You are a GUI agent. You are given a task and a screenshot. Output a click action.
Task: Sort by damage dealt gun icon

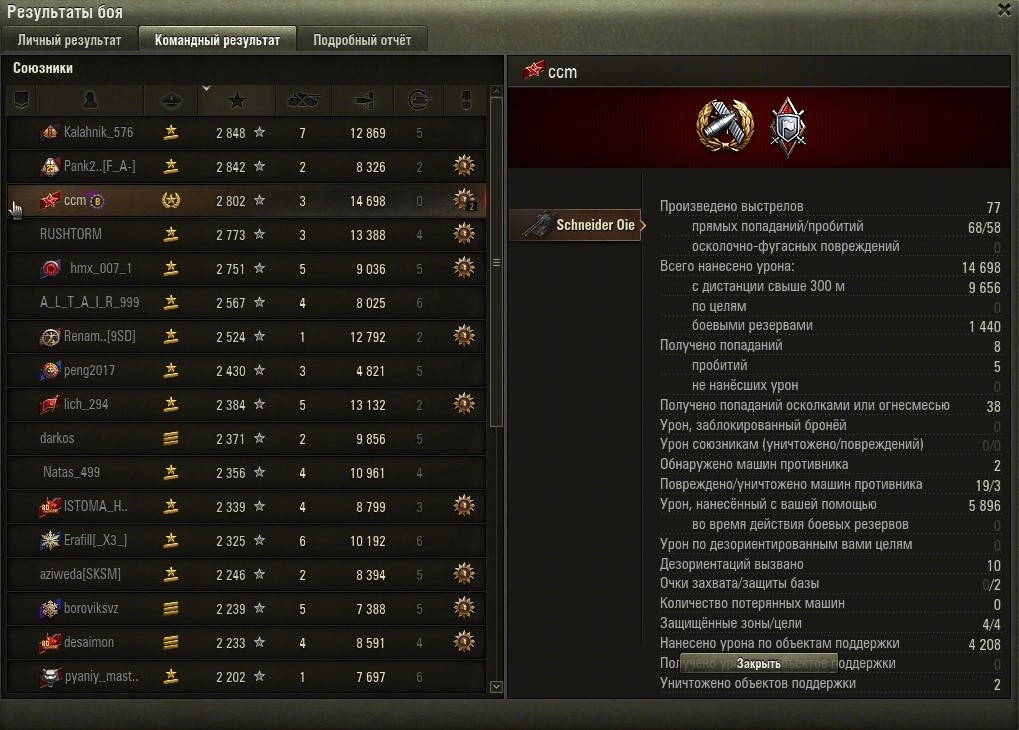click(x=363, y=100)
